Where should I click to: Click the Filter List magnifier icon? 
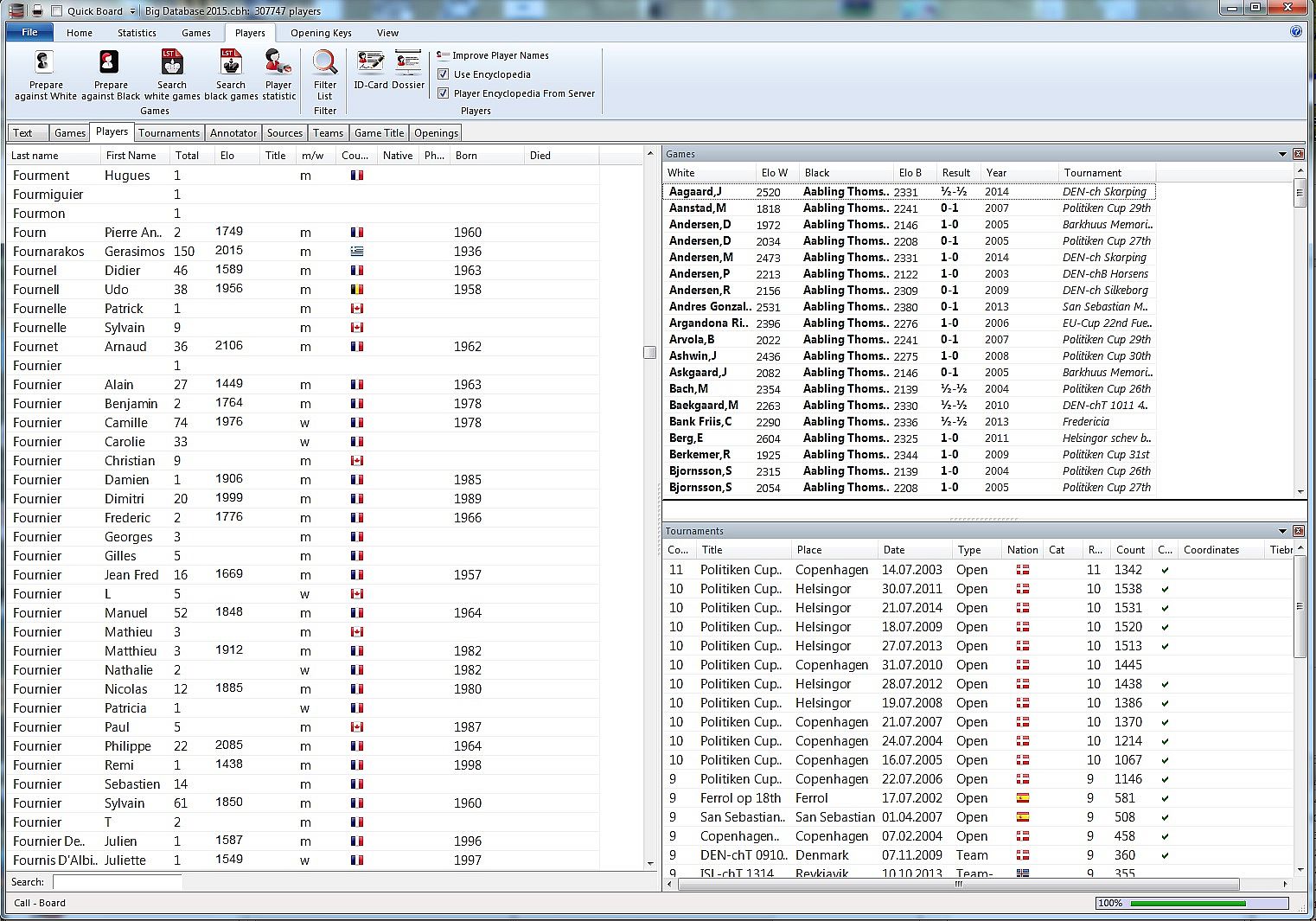pos(325,64)
